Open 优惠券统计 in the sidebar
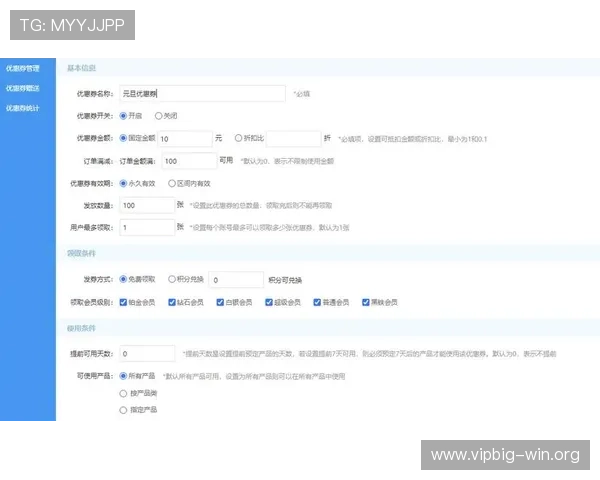The width and height of the screenshot is (600, 480). click(x=23, y=108)
